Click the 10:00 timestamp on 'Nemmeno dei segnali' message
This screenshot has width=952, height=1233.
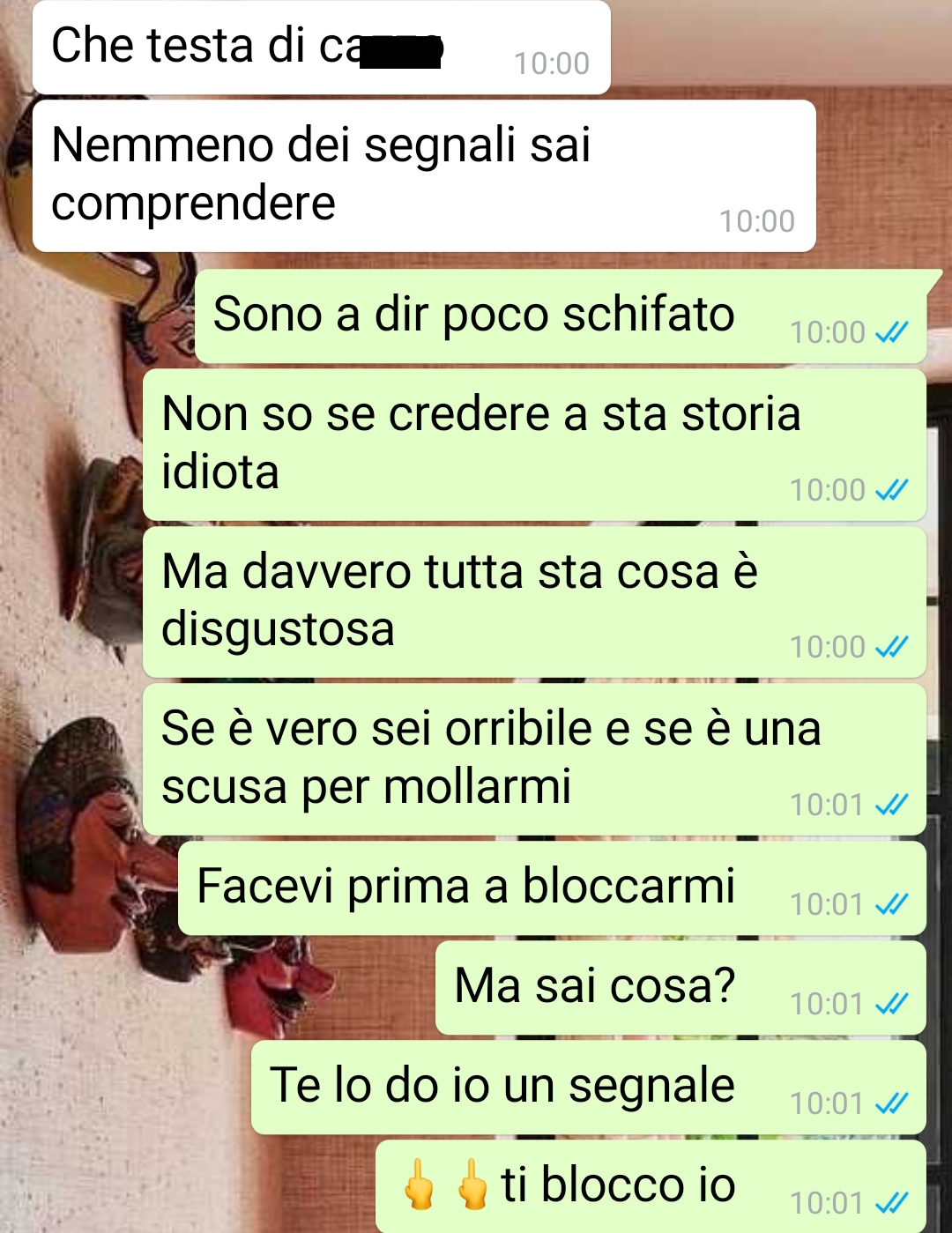click(757, 221)
